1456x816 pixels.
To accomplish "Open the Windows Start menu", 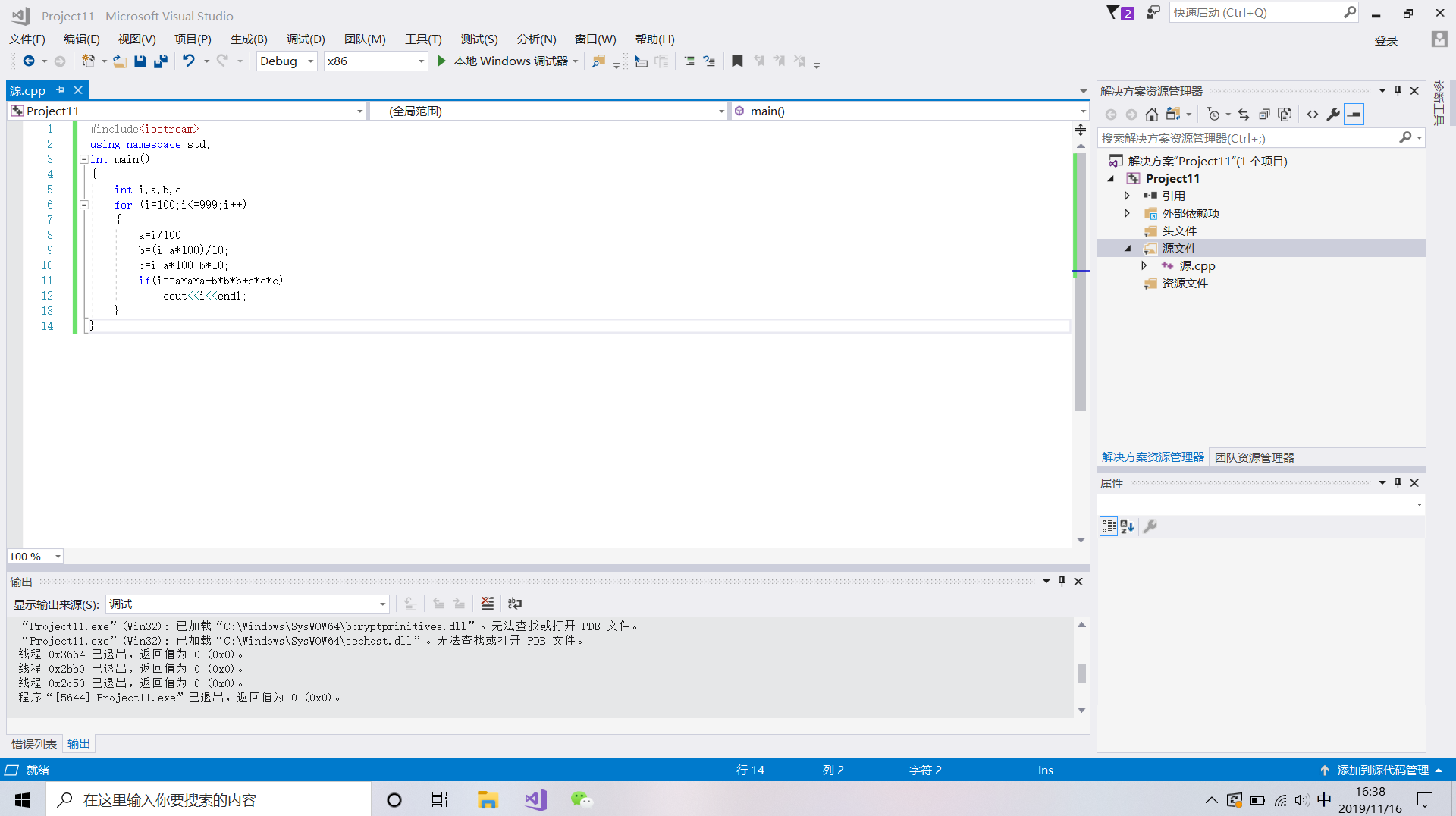I will coord(23,799).
